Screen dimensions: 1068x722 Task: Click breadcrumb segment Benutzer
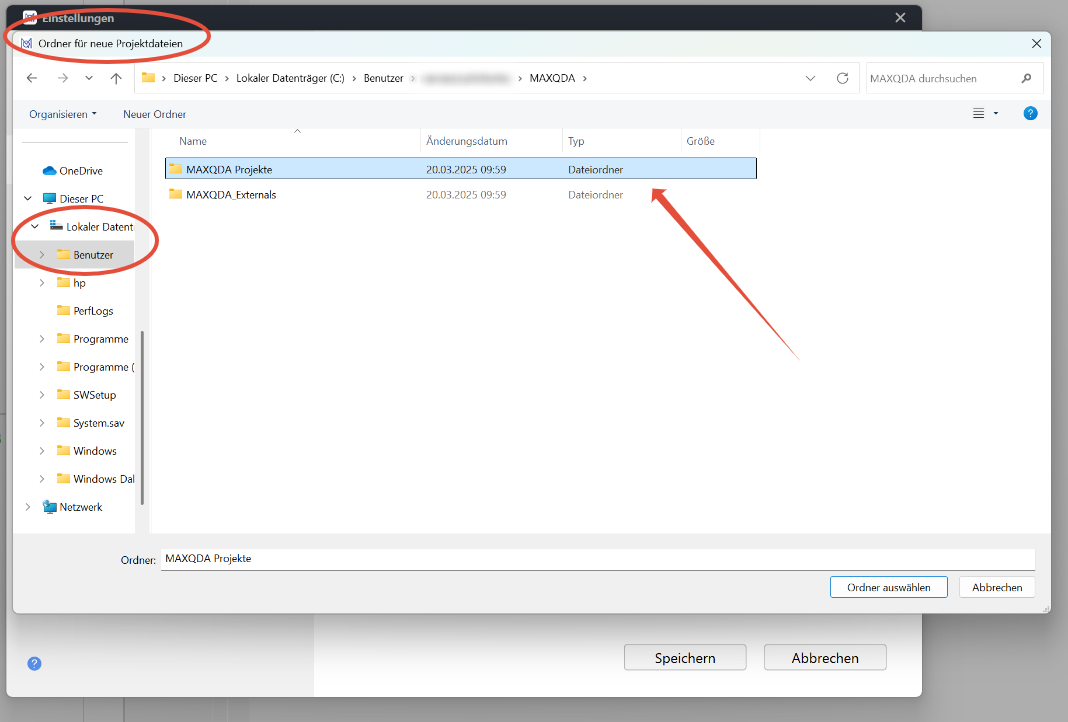pyautogui.click(x=383, y=78)
